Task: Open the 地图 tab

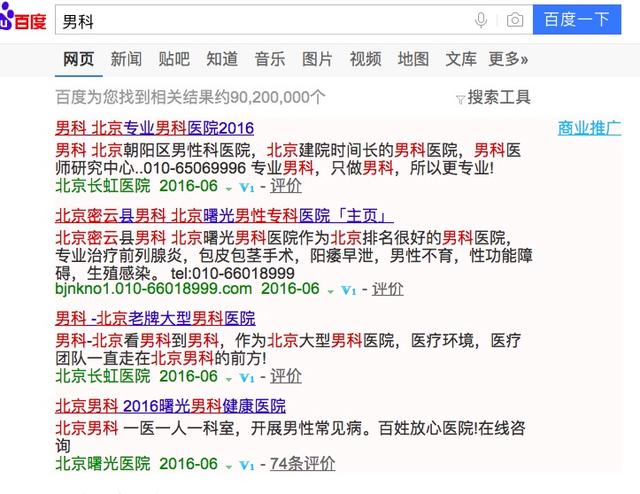Action: (x=413, y=59)
